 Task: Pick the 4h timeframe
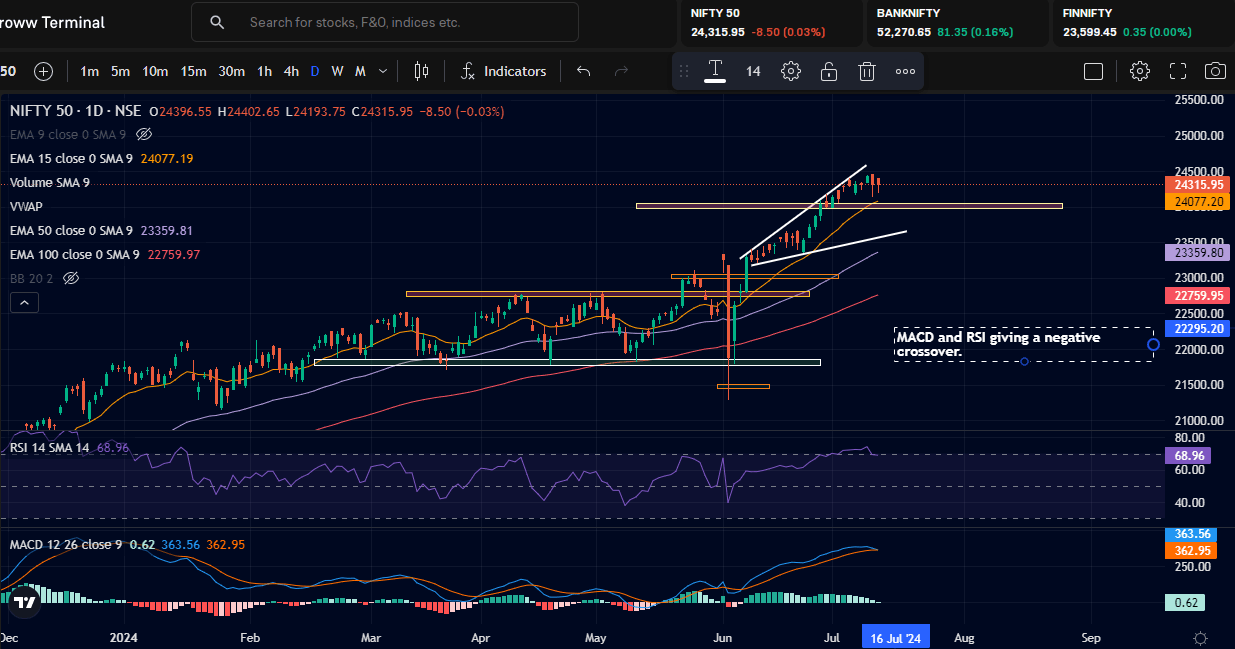[291, 71]
